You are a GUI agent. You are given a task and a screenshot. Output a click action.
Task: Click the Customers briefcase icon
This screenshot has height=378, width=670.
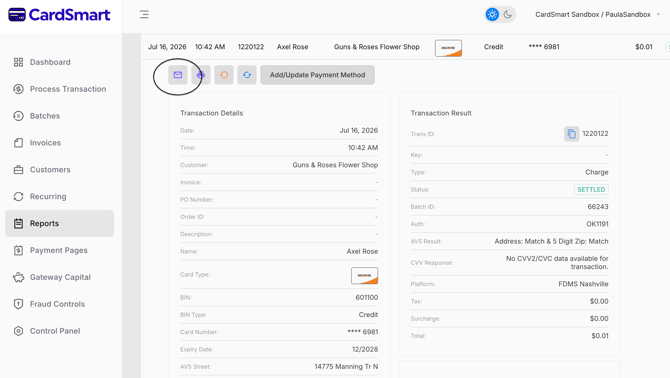pos(18,170)
